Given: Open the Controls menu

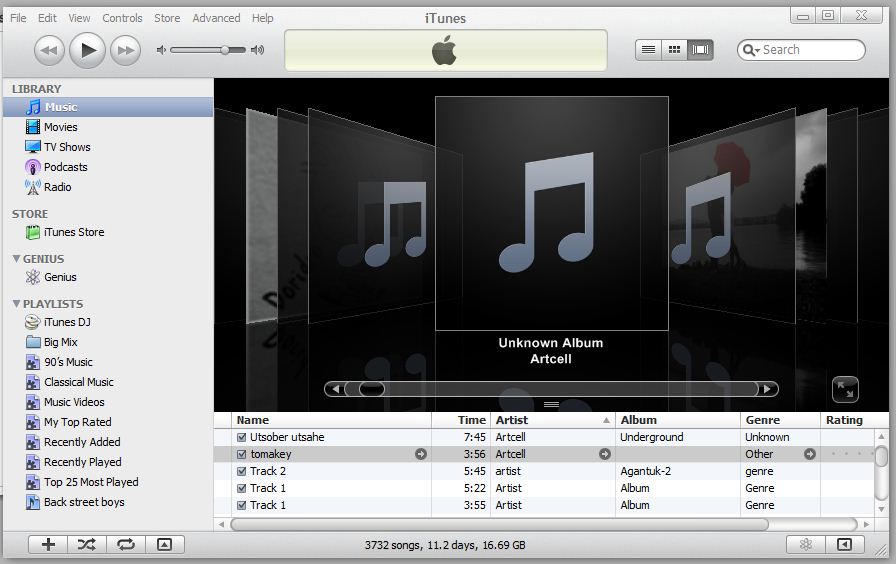Looking at the screenshot, I should click(x=122, y=18).
